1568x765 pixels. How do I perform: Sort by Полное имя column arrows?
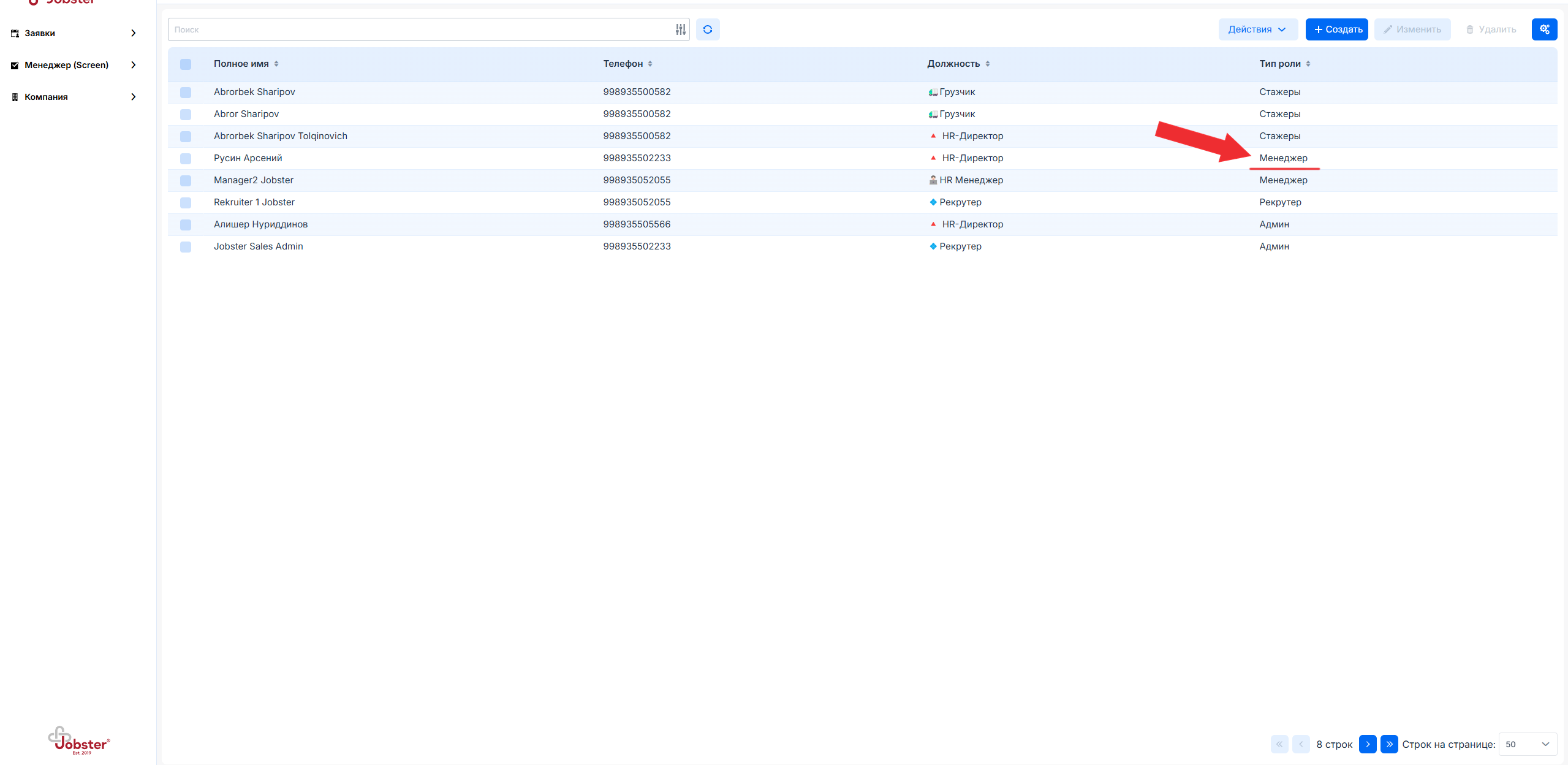click(276, 64)
